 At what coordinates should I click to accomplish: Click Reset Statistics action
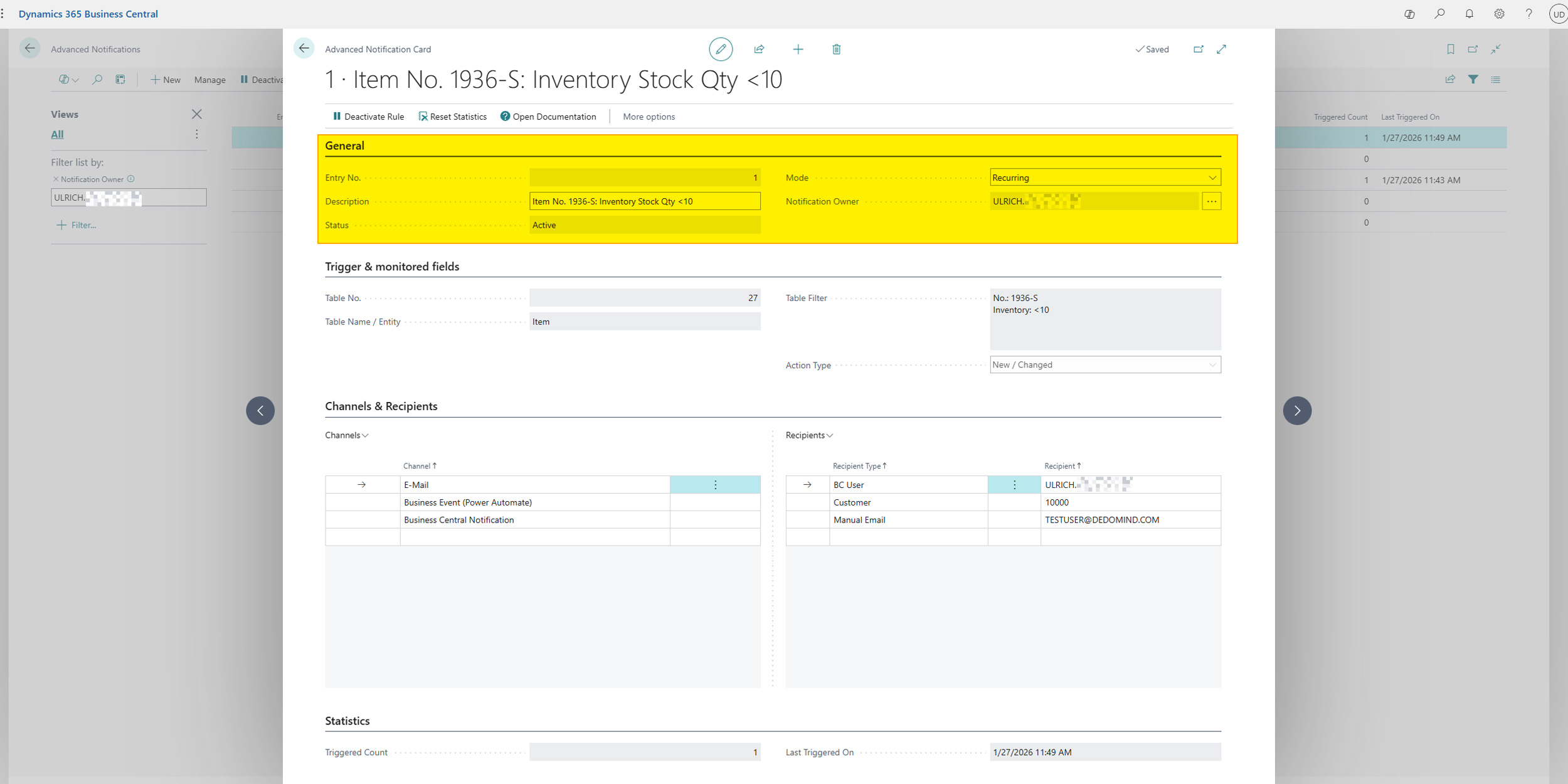[452, 117]
